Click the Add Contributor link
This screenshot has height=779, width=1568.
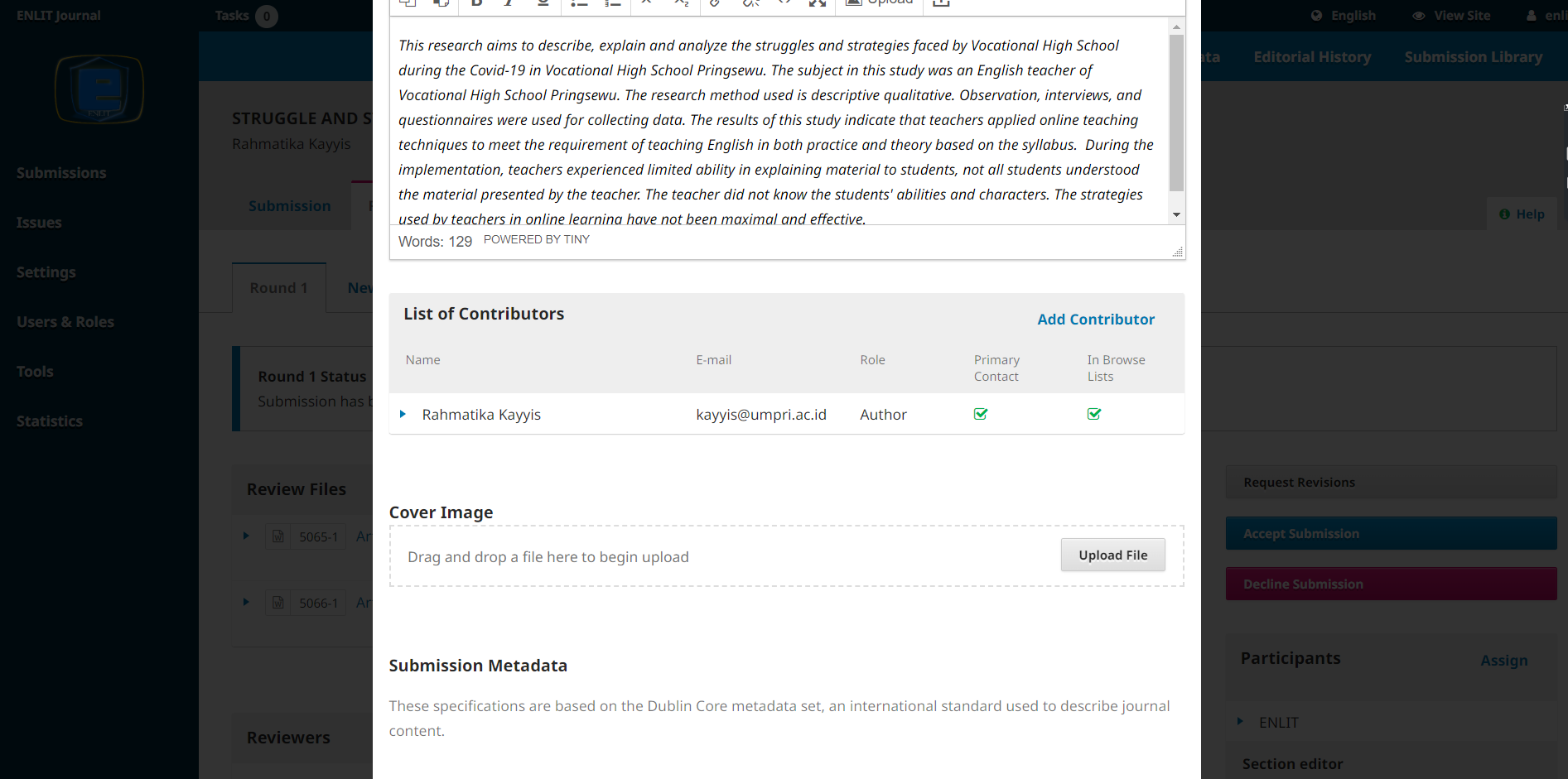(x=1096, y=320)
